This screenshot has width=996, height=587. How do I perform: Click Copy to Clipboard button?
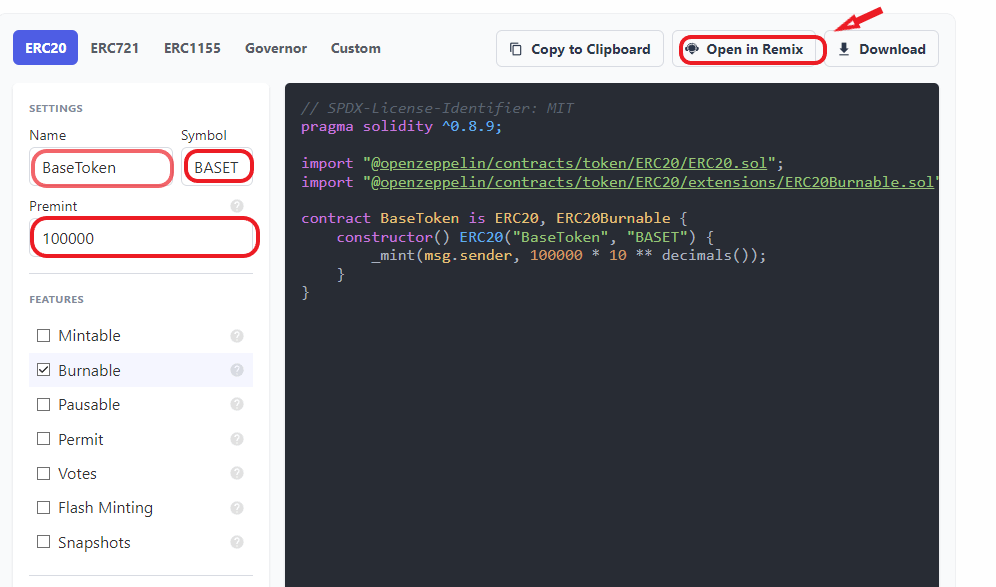coord(580,49)
